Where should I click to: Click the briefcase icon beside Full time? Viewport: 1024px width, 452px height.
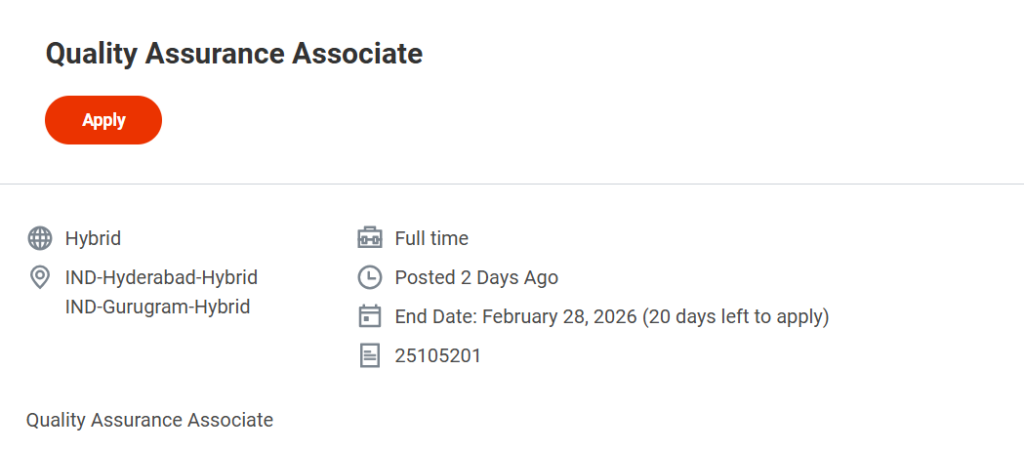tap(370, 239)
